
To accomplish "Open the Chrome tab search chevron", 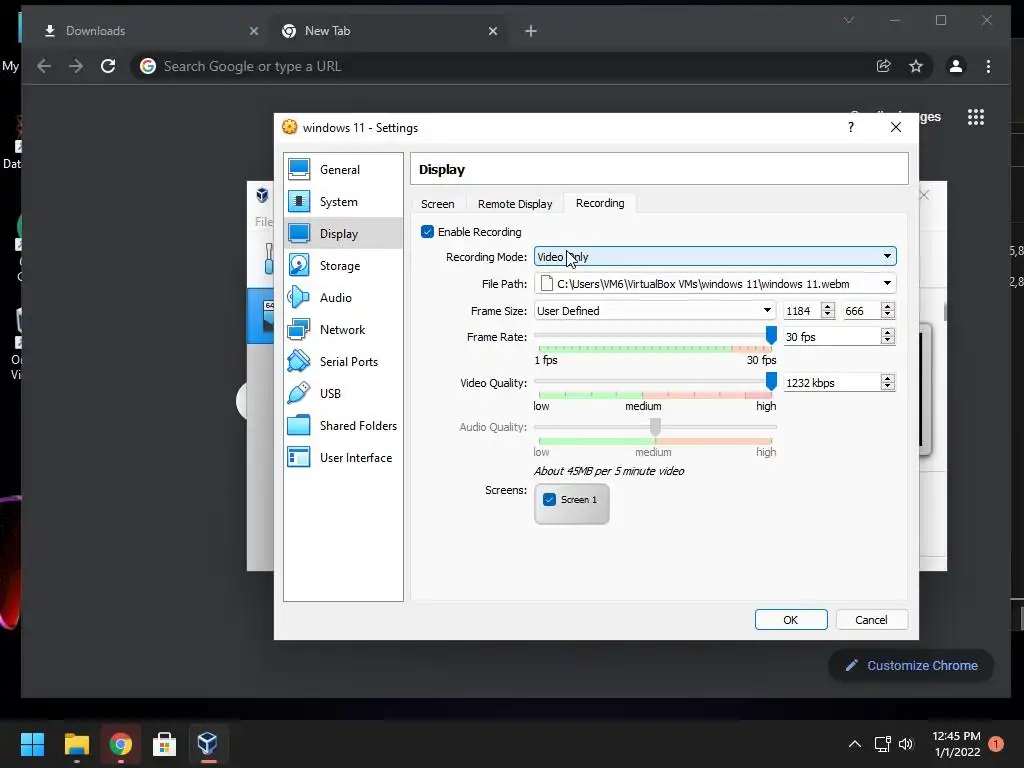I will [x=849, y=20].
